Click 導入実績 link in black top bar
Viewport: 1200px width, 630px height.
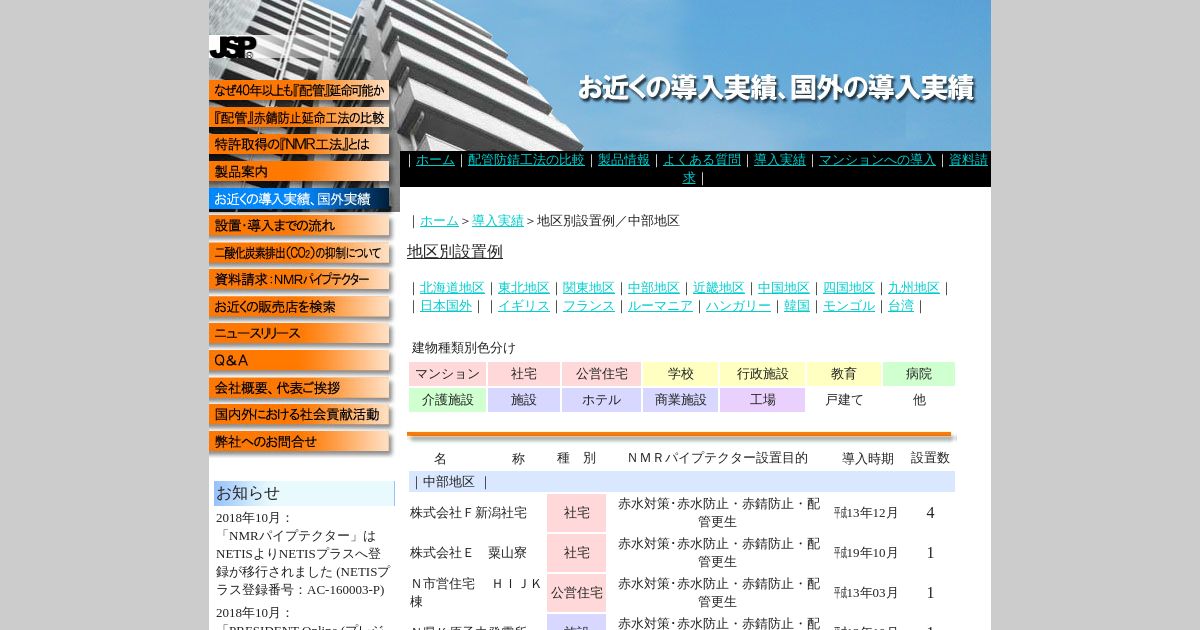click(780, 160)
